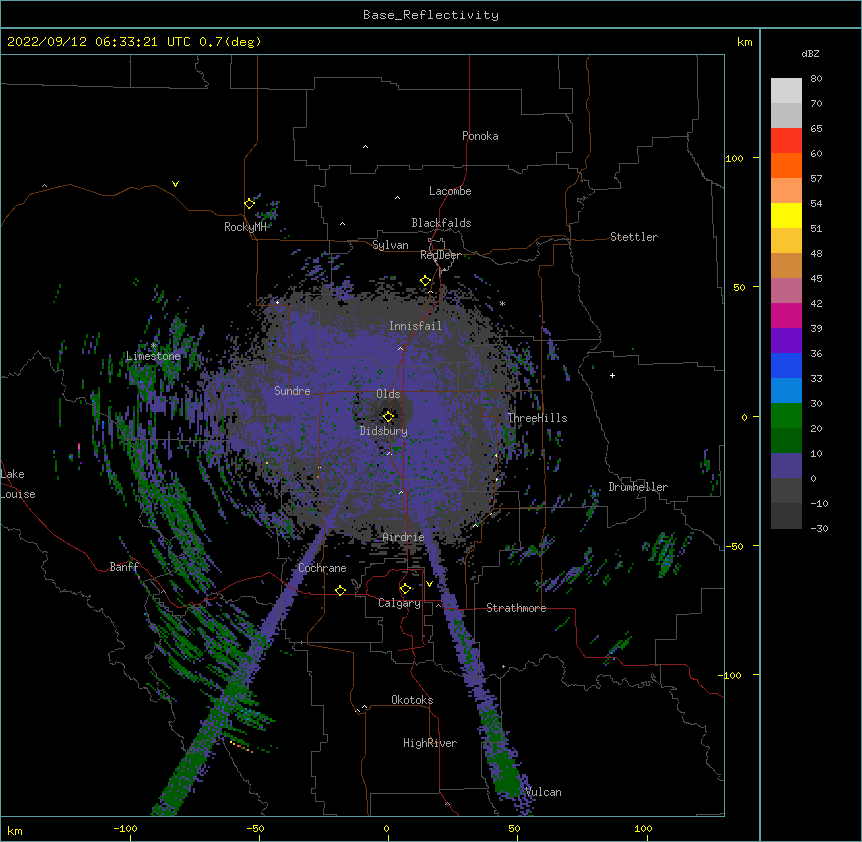Click the yellow diamond marker above Innisfail near RedDeer
862x842 pixels.
(x=425, y=281)
